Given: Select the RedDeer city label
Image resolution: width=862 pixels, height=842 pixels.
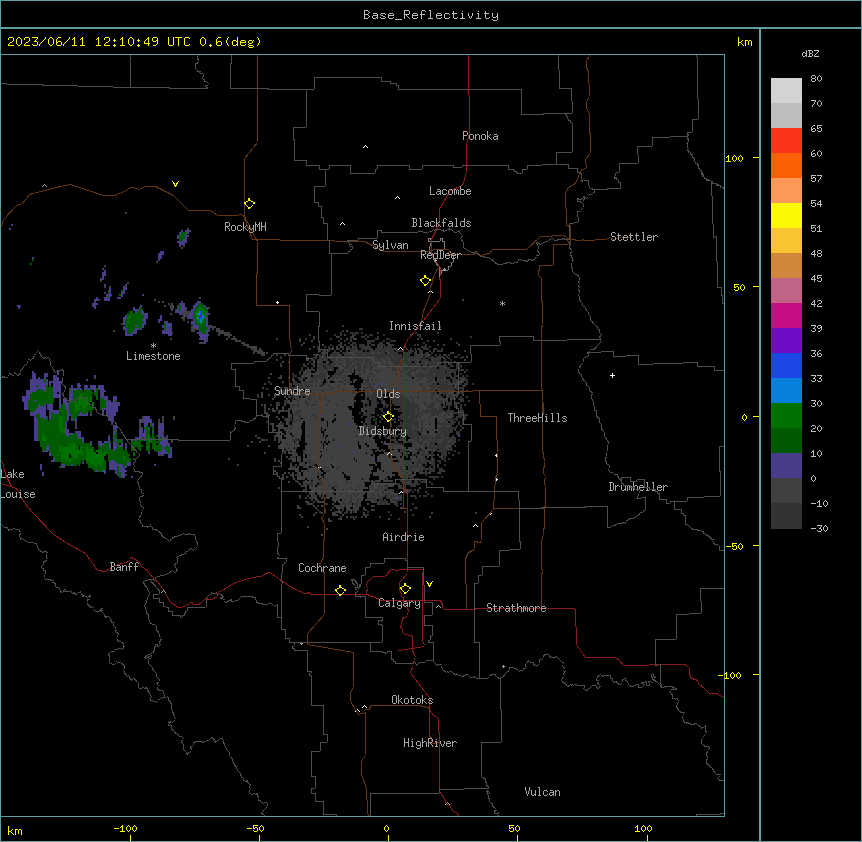Looking at the screenshot, I should pyautogui.click(x=440, y=255).
